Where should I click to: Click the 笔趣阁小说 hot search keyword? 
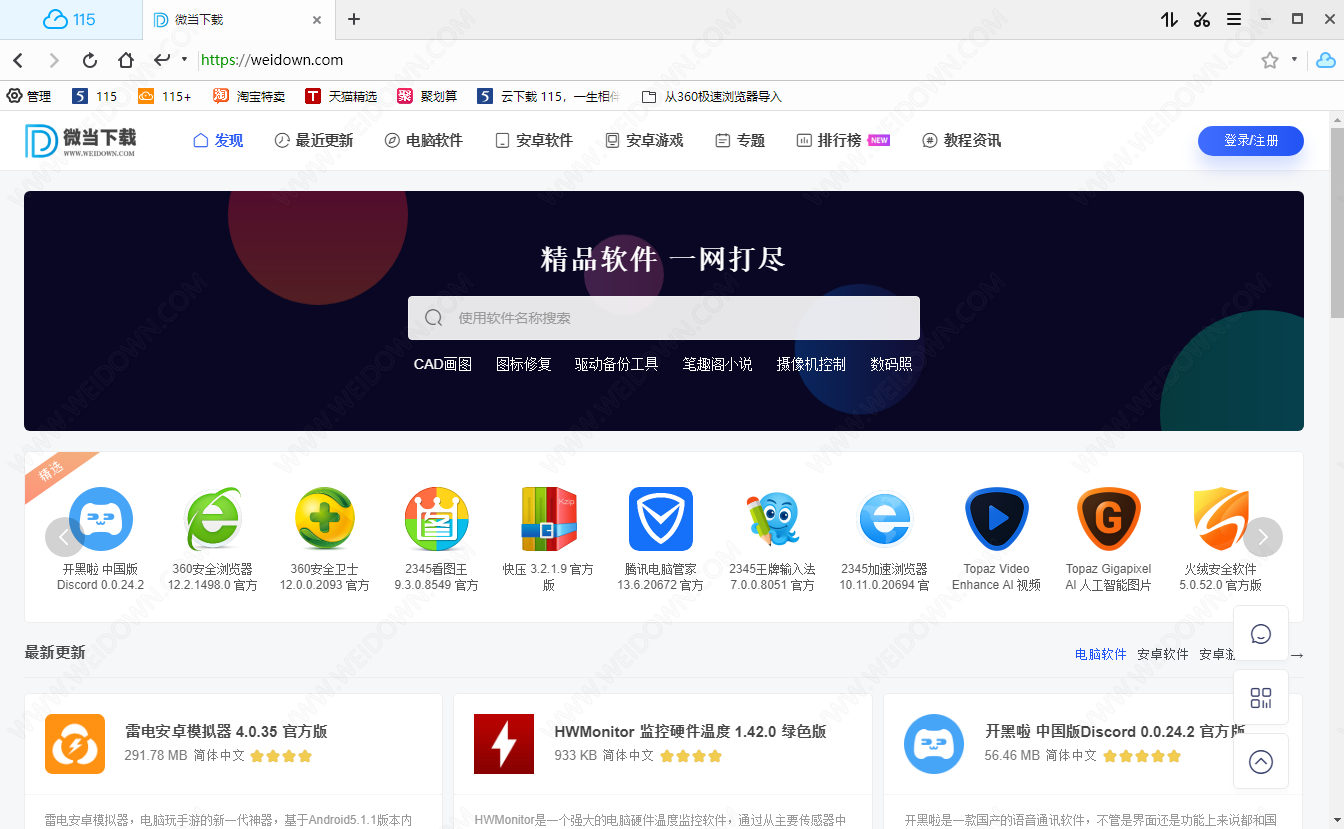coord(718,364)
